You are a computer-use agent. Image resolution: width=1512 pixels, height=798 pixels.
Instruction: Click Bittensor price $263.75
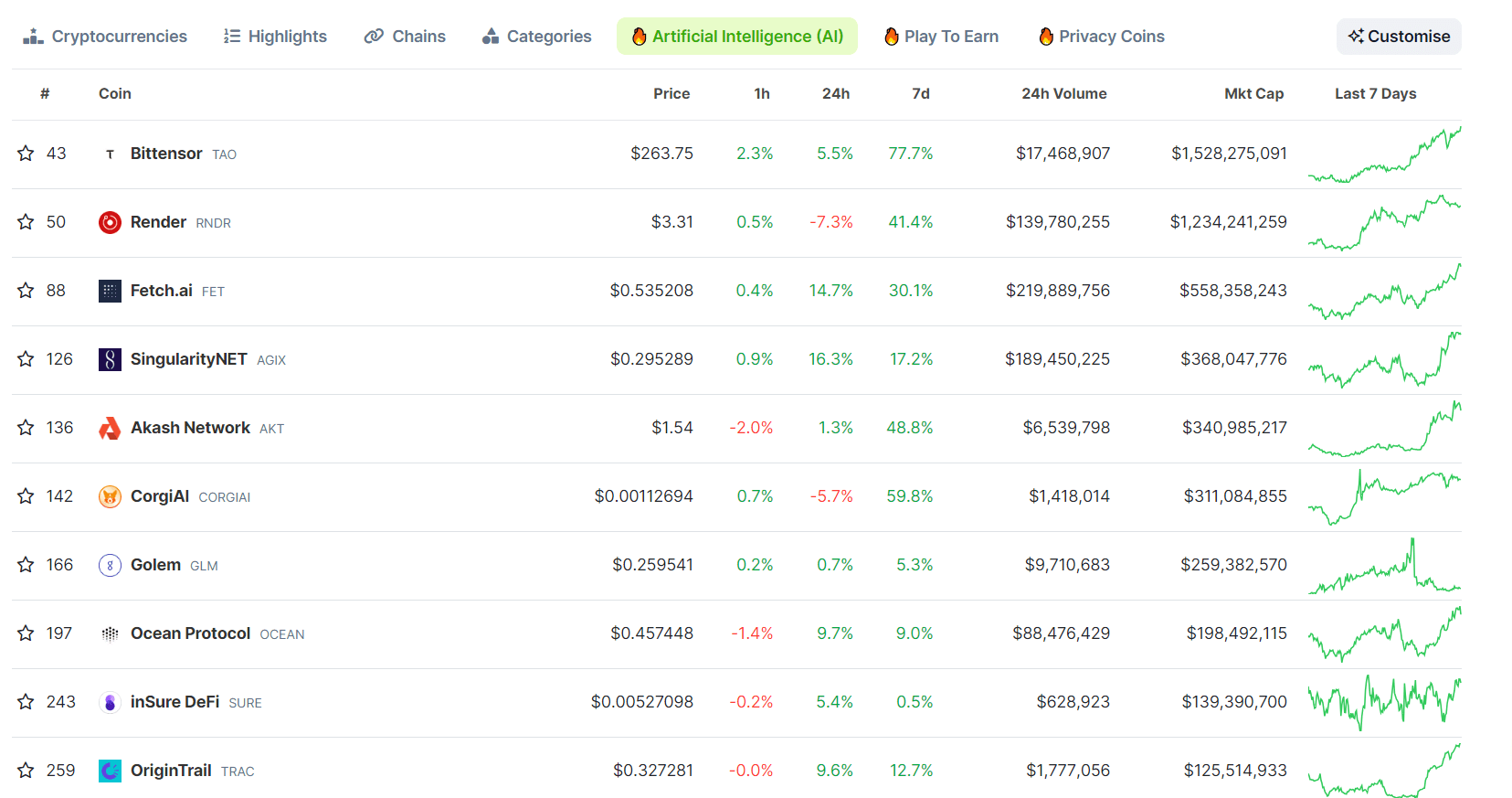661,154
